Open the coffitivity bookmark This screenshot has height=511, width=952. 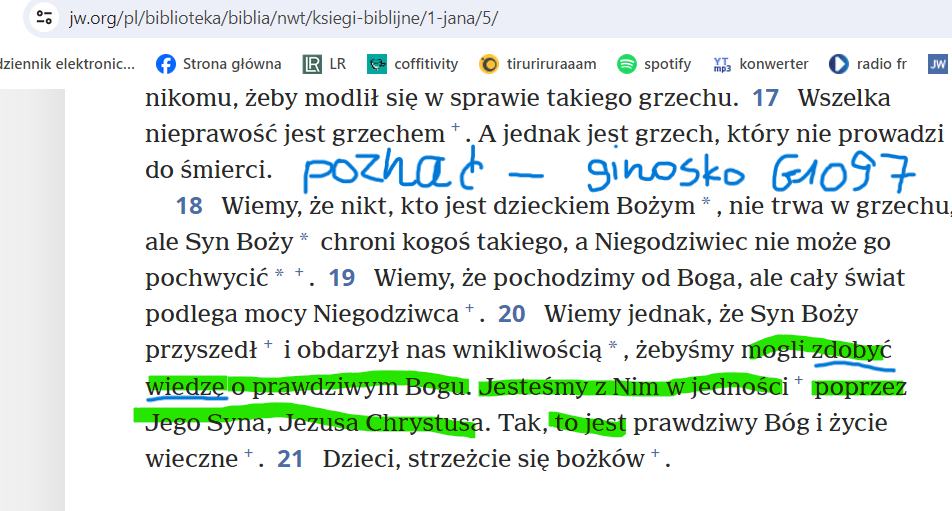pos(412,64)
